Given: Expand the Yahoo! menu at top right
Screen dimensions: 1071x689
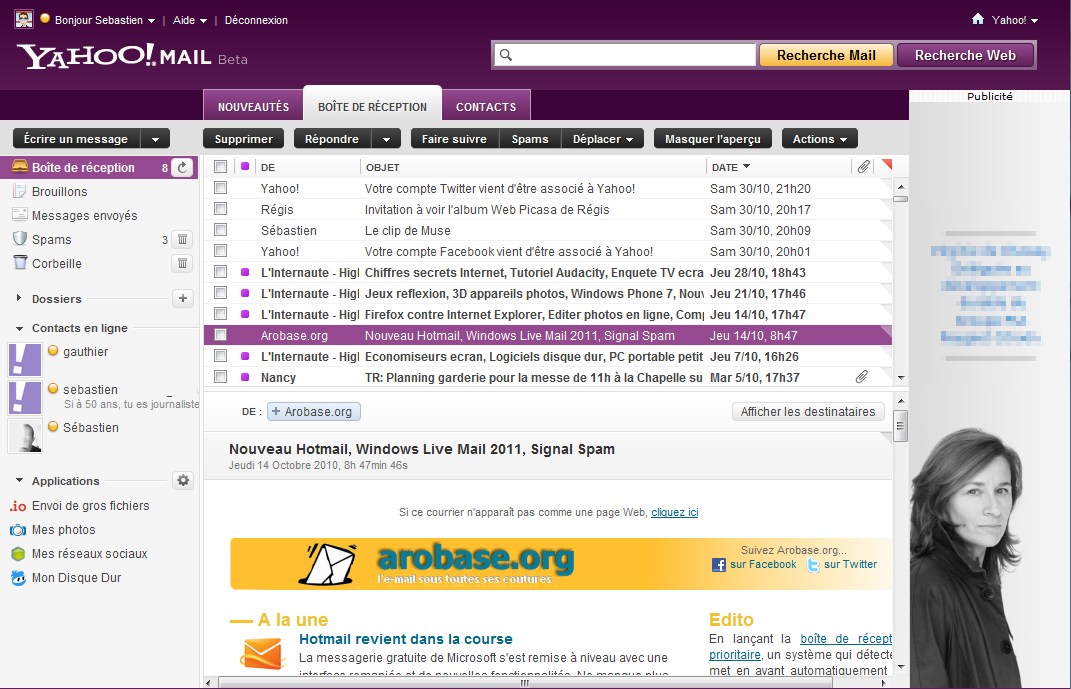Looking at the screenshot, I should click(x=1034, y=21).
